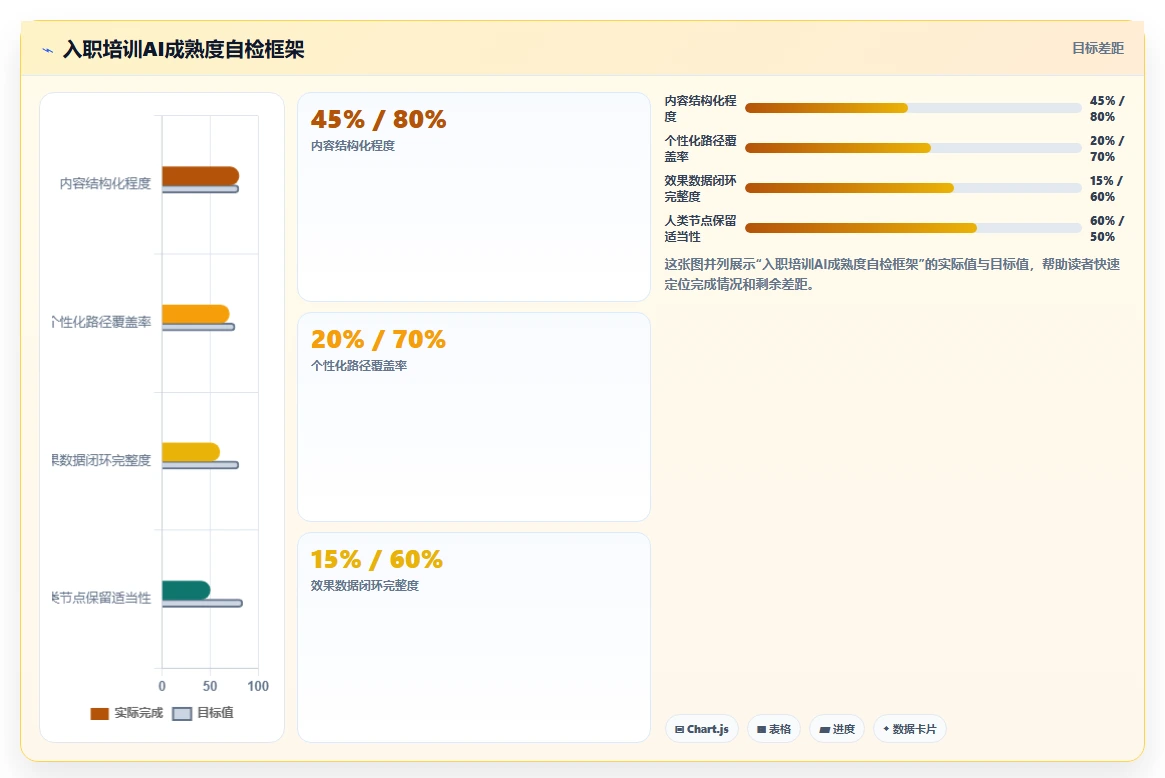Viewport: 1165px width, 778px height.
Task: Click the 60% / 50% progress value
Action: click(x=1107, y=229)
